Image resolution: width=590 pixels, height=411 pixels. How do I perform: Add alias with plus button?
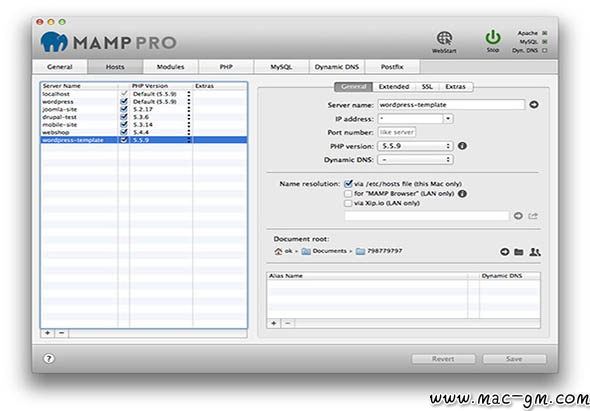pos(274,323)
